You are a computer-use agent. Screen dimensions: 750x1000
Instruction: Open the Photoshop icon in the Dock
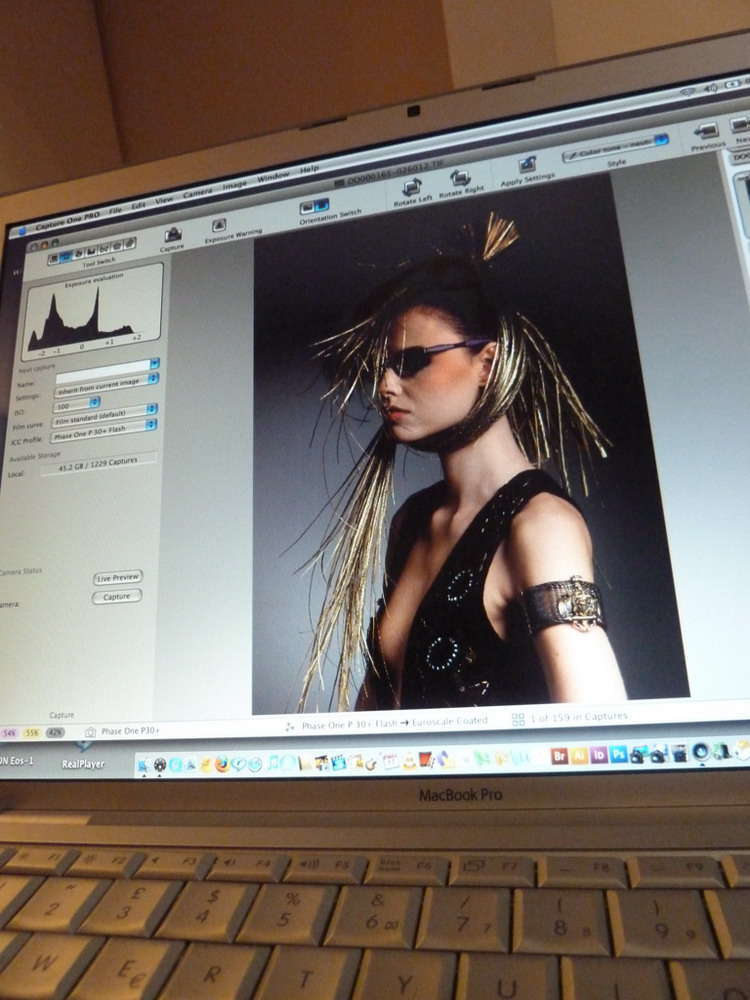pos(619,755)
